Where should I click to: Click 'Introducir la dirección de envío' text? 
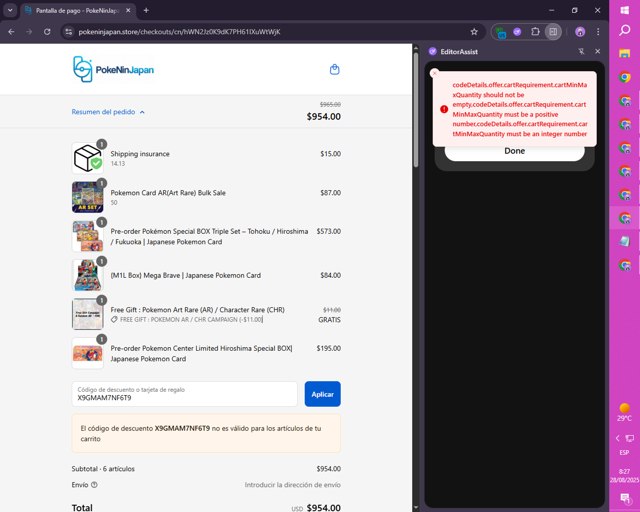(293, 485)
